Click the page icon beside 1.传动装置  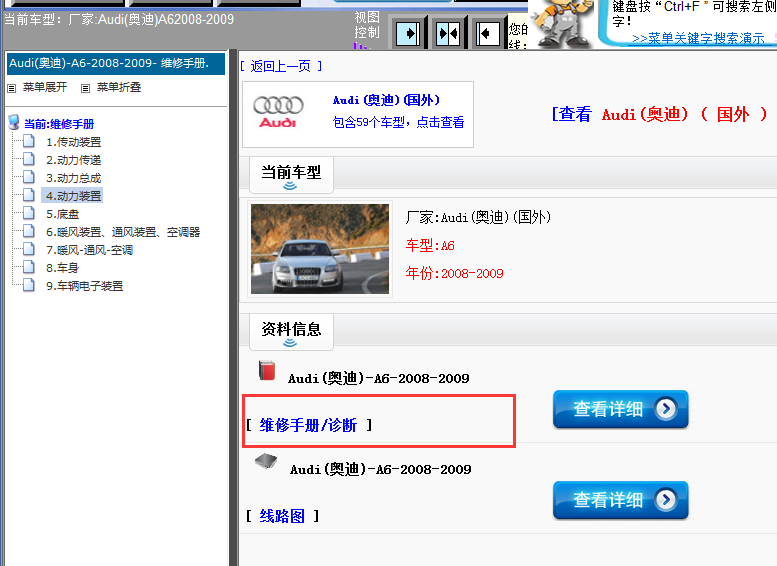pyautogui.click(x=29, y=141)
